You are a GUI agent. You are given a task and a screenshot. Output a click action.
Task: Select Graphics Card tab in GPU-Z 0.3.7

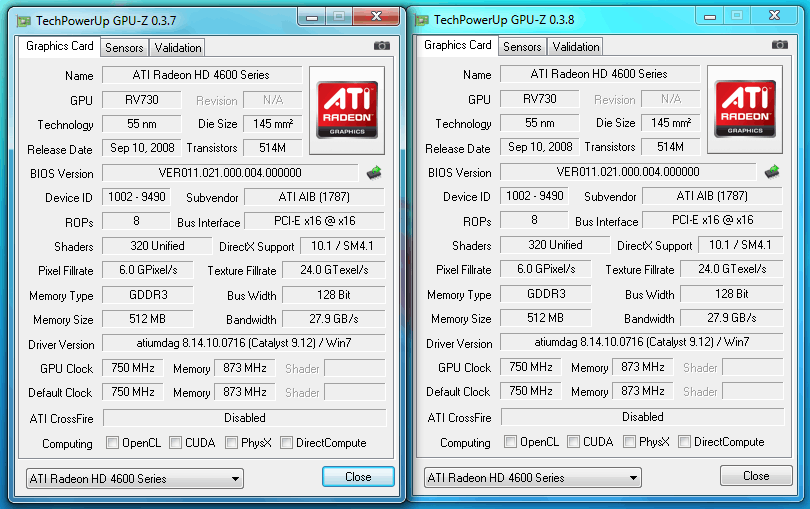[x=59, y=46]
